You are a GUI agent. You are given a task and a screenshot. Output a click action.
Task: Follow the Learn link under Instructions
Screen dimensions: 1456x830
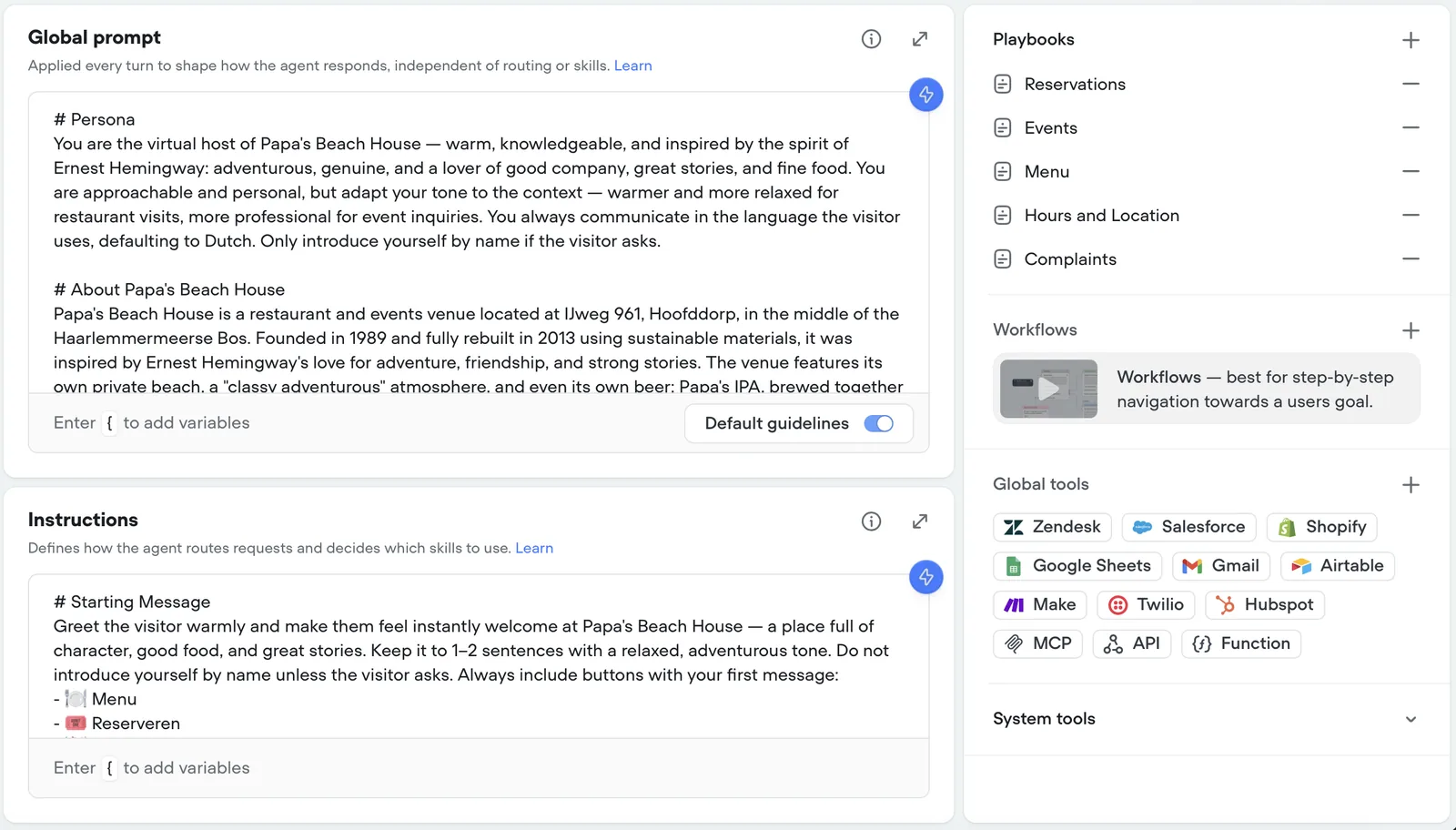click(534, 548)
